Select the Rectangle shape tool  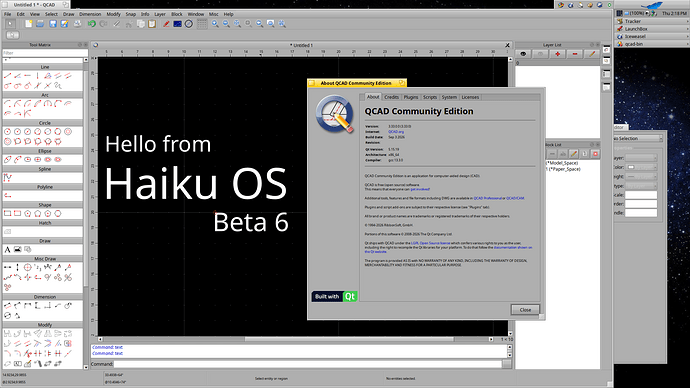pyautogui.click(x=7, y=214)
